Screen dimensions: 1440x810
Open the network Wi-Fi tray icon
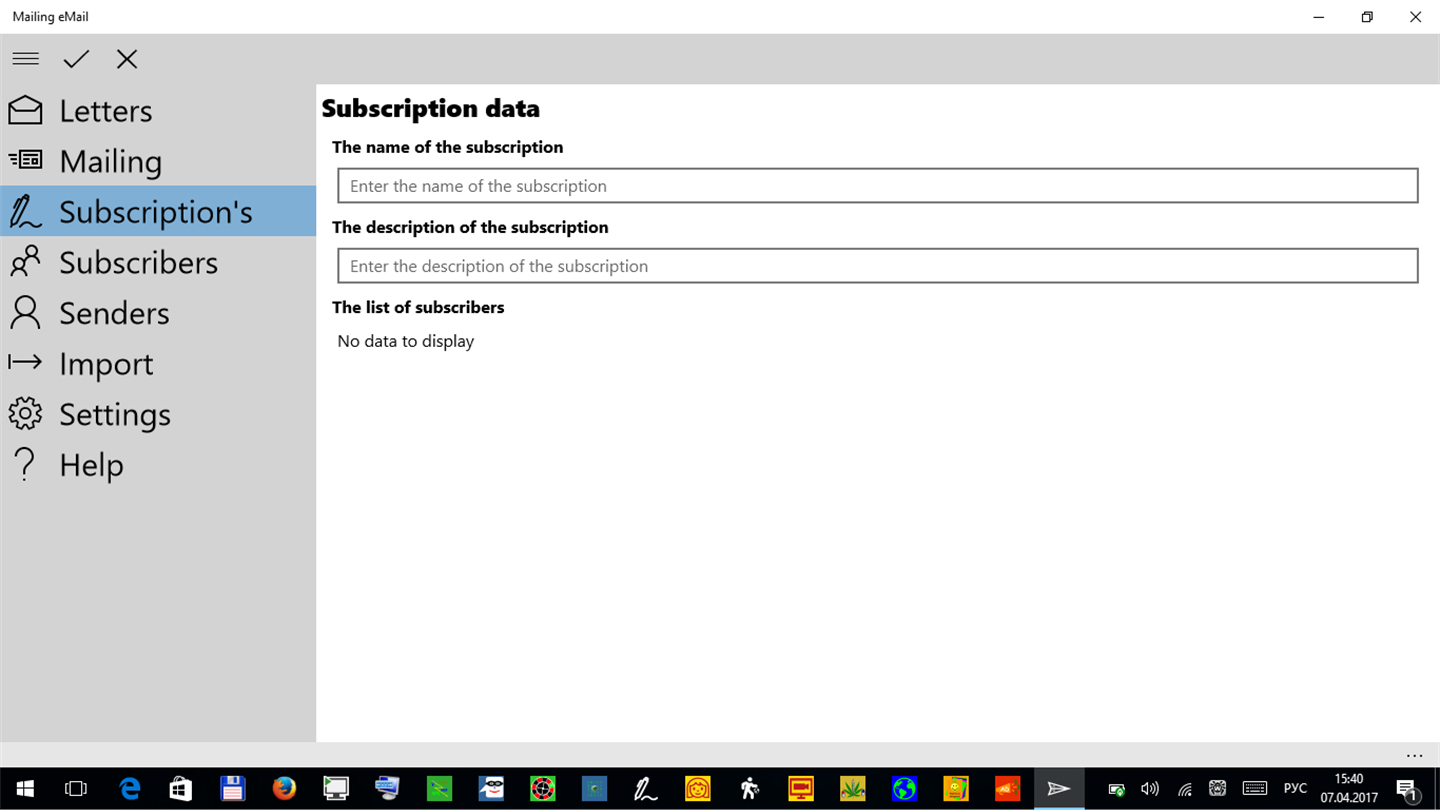tap(1184, 789)
